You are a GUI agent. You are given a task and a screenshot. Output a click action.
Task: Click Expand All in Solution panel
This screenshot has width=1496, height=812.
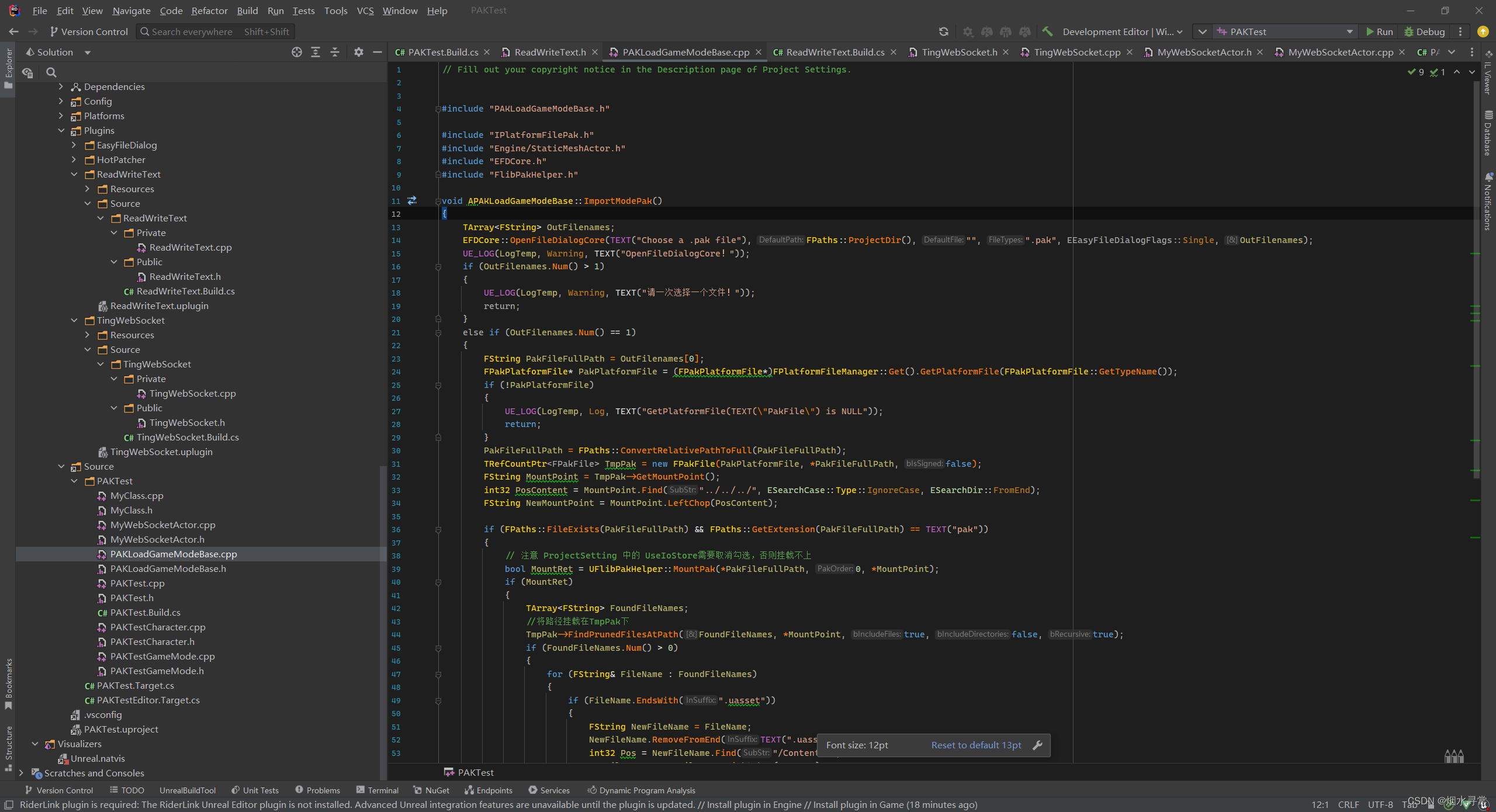coord(316,52)
